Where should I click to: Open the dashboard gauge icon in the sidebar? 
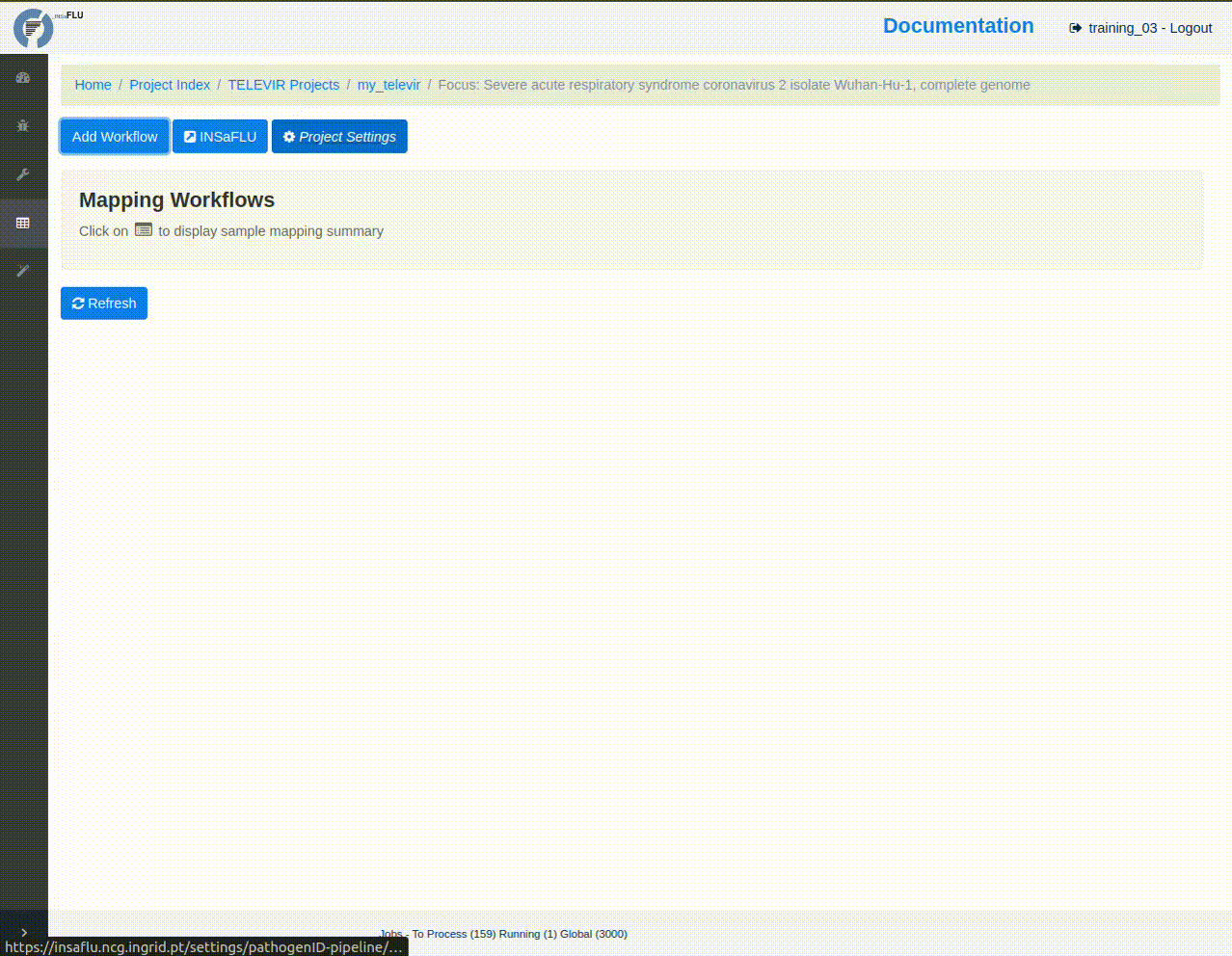point(23,78)
